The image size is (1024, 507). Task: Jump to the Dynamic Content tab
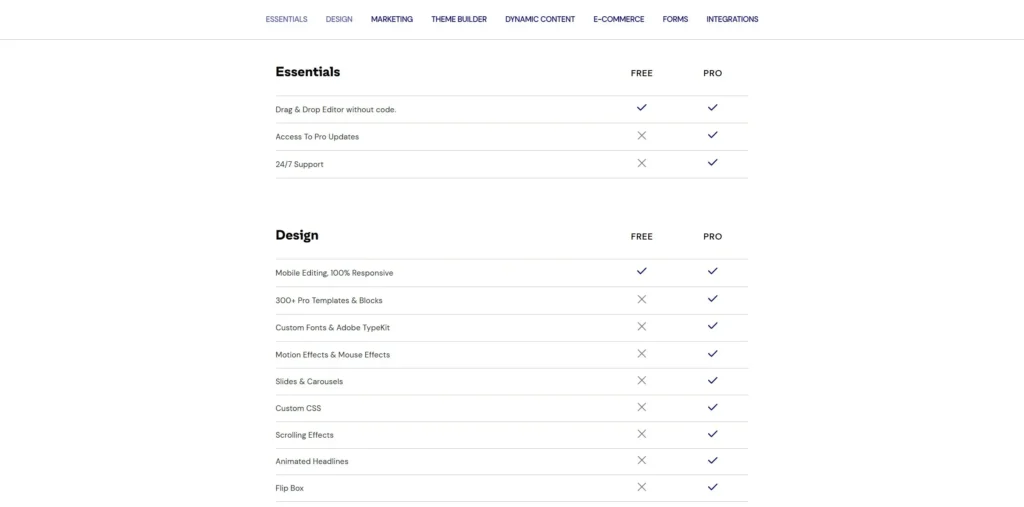point(540,19)
